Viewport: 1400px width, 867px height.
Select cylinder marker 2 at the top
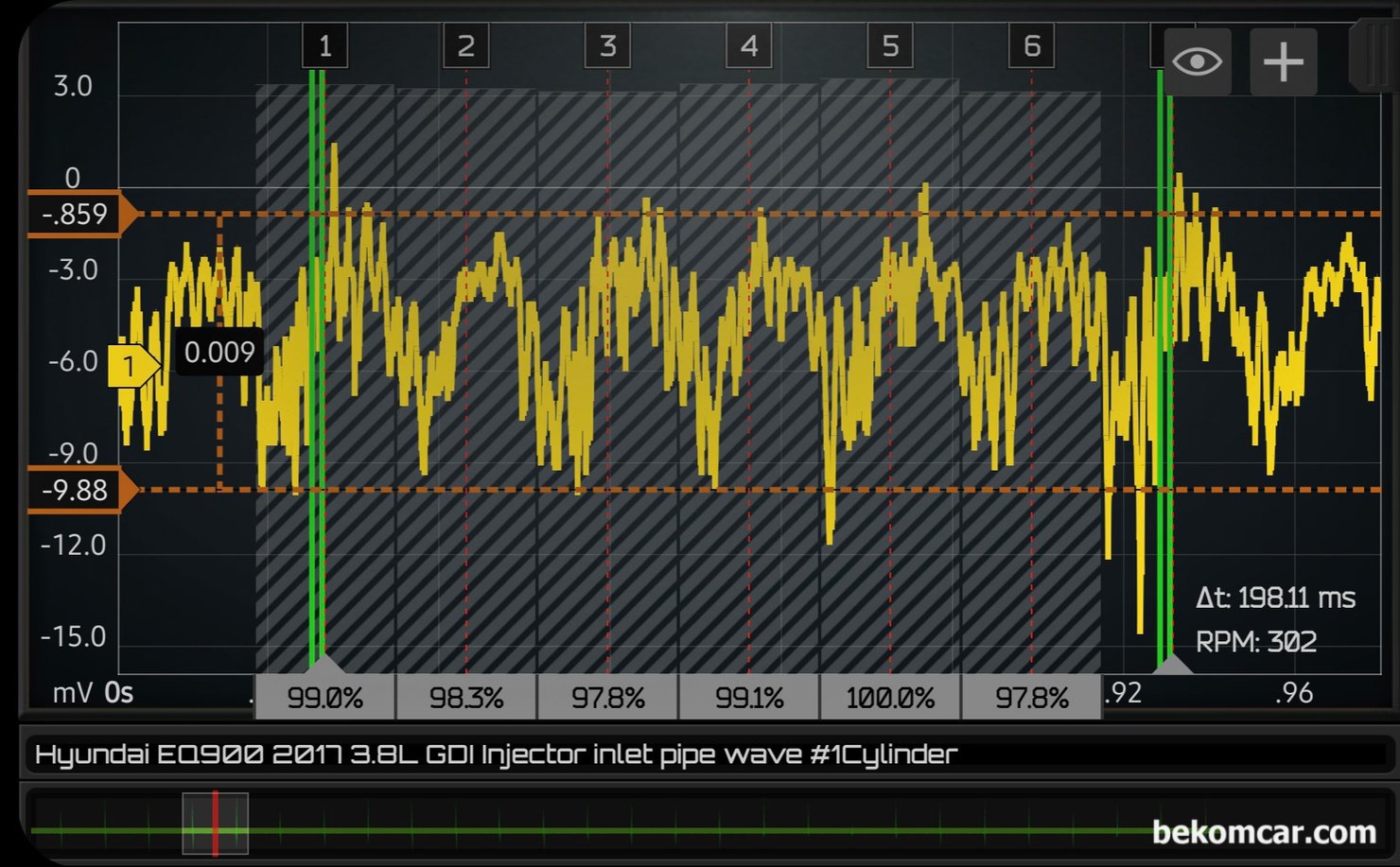466,46
